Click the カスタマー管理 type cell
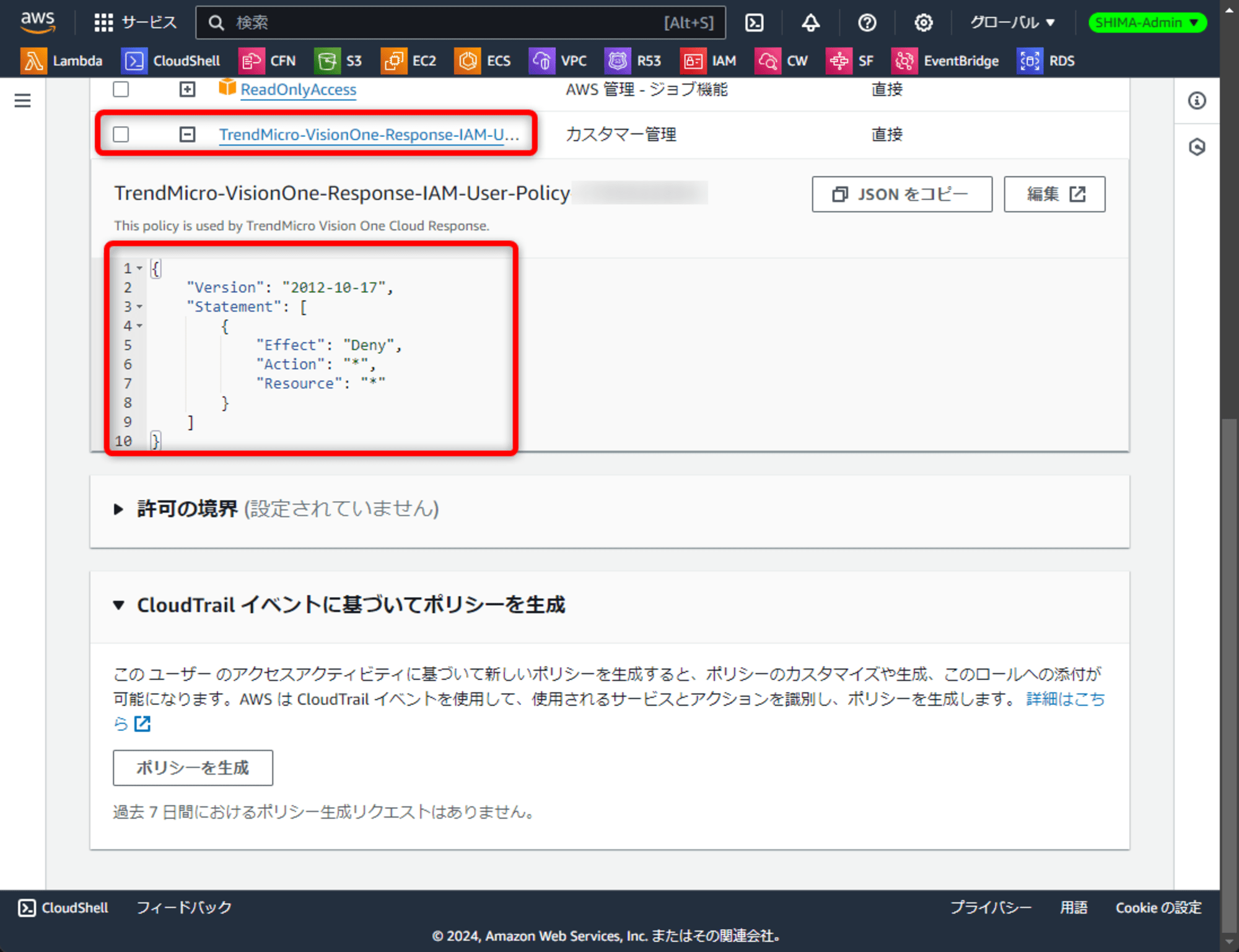The width and height of the screenshot is (1239, 952). point(621,134)
